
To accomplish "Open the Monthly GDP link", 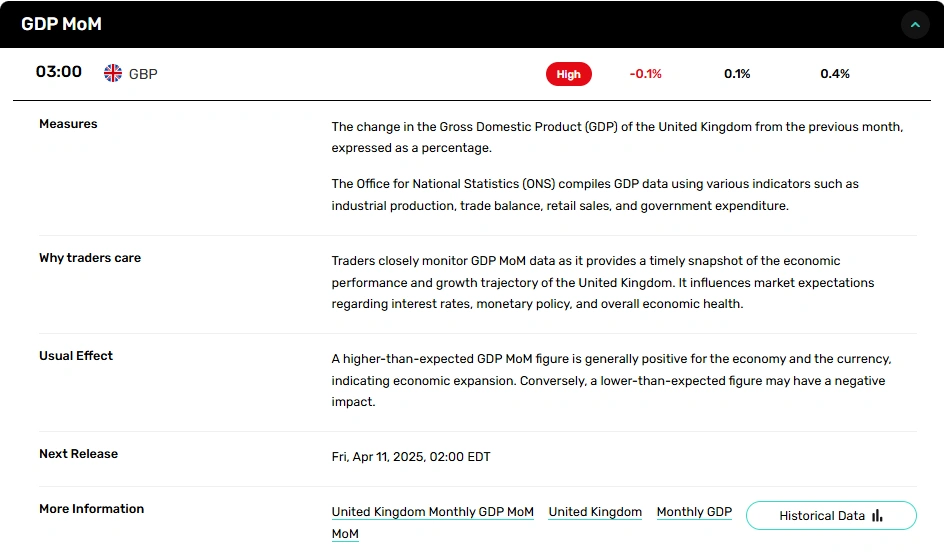I will [694, 512].
